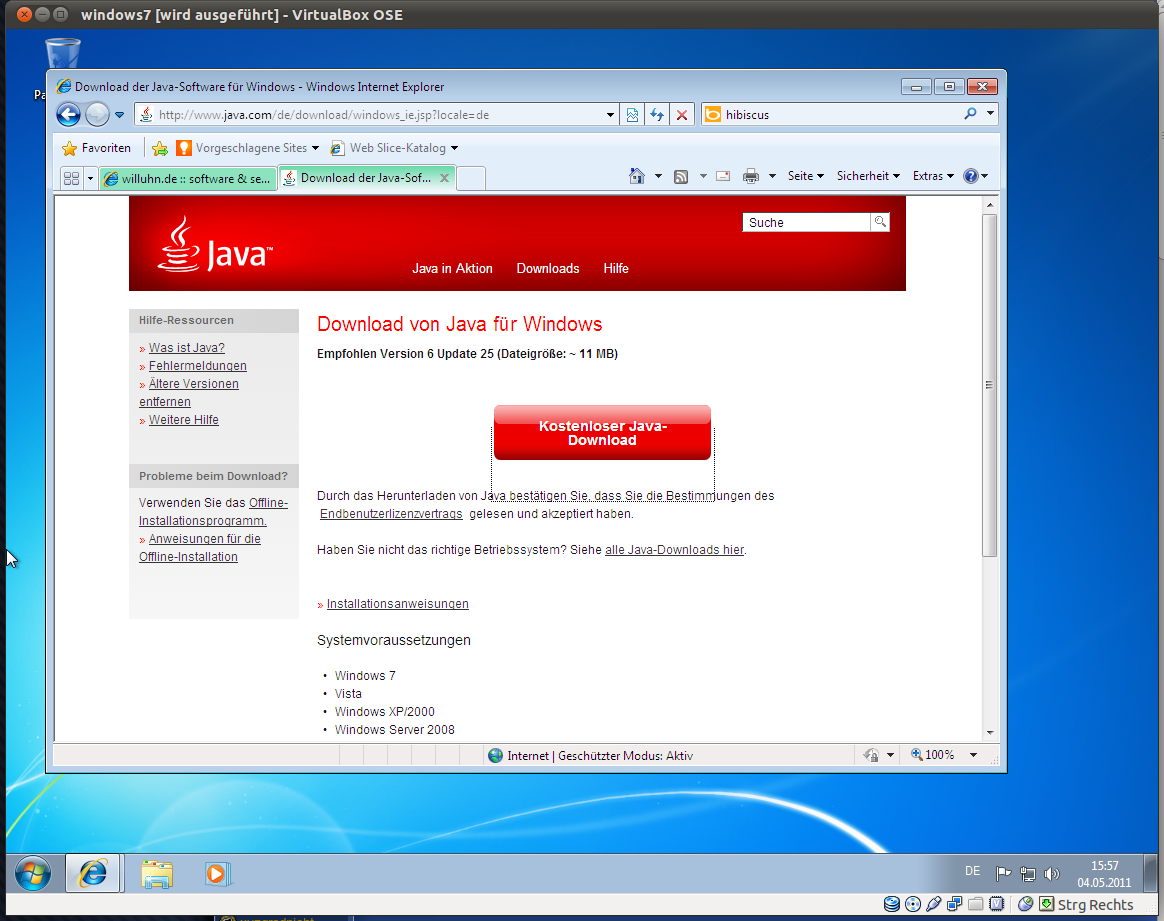Click the network connection tray icon
The height and width of the screenshot is (921, 1164).
click(1027, 874)
